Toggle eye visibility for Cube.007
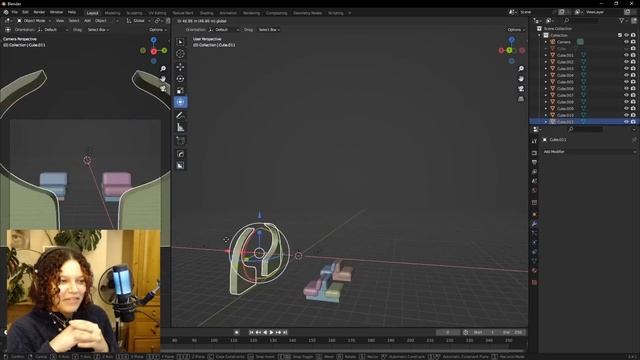Image resolution: width=640 pixels, height=360 pixels. coord(626,95)
